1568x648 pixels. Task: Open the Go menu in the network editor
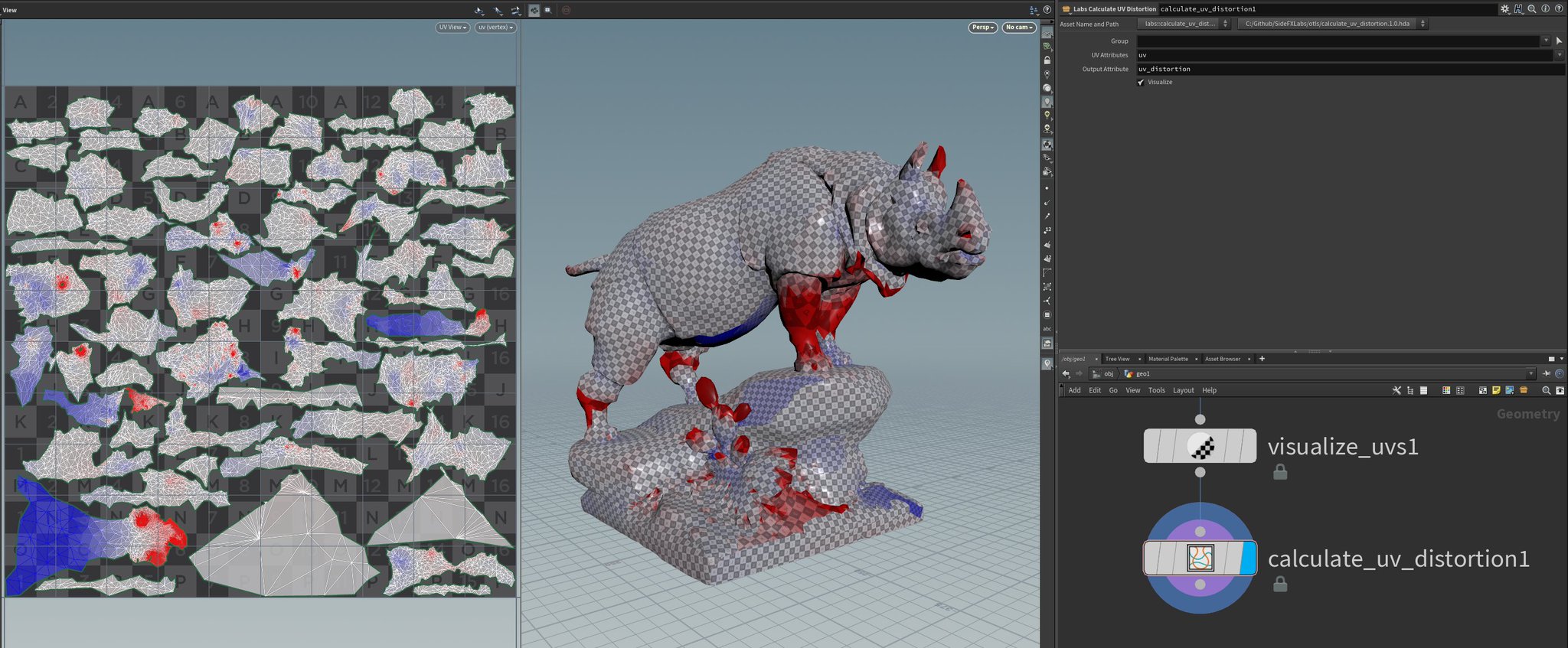(1113, 390)
